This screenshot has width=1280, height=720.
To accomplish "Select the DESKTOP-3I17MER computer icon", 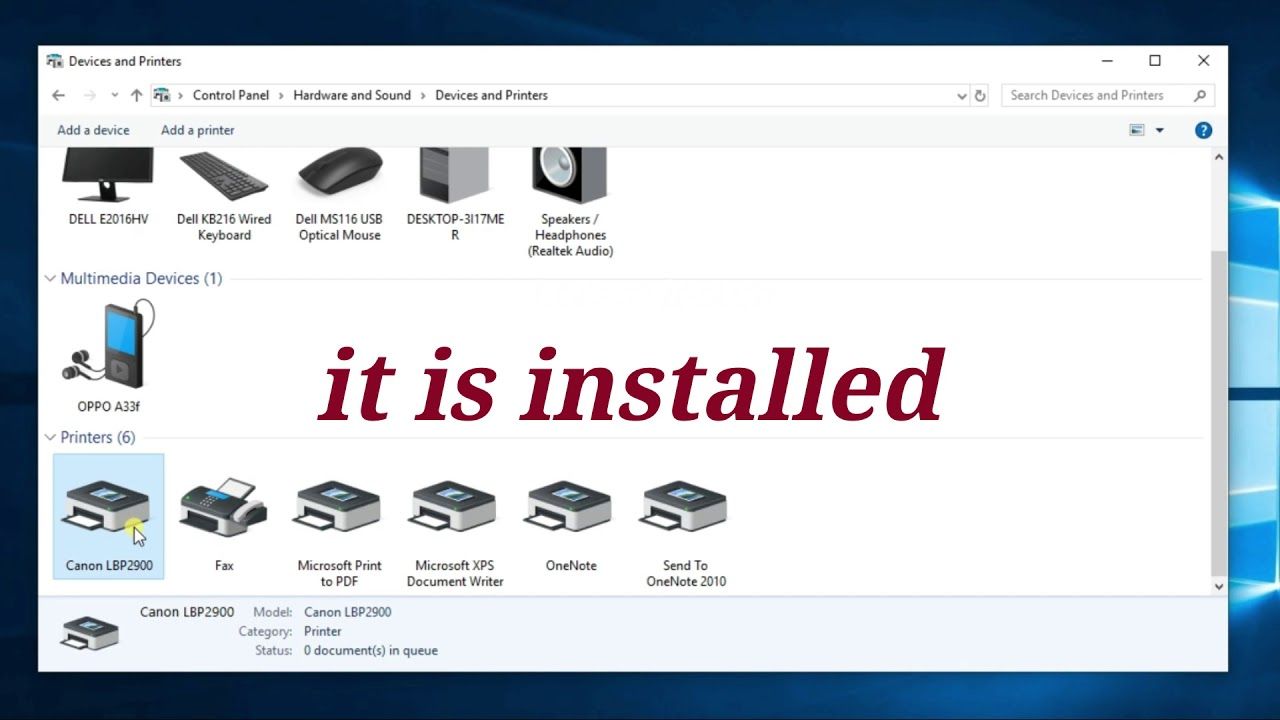I will 455,175.
